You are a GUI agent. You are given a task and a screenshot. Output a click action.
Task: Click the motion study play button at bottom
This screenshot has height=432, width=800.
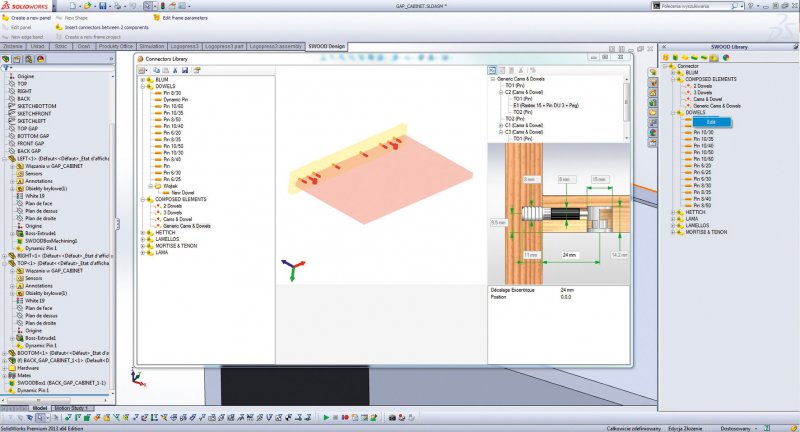[x=324, y=417]
